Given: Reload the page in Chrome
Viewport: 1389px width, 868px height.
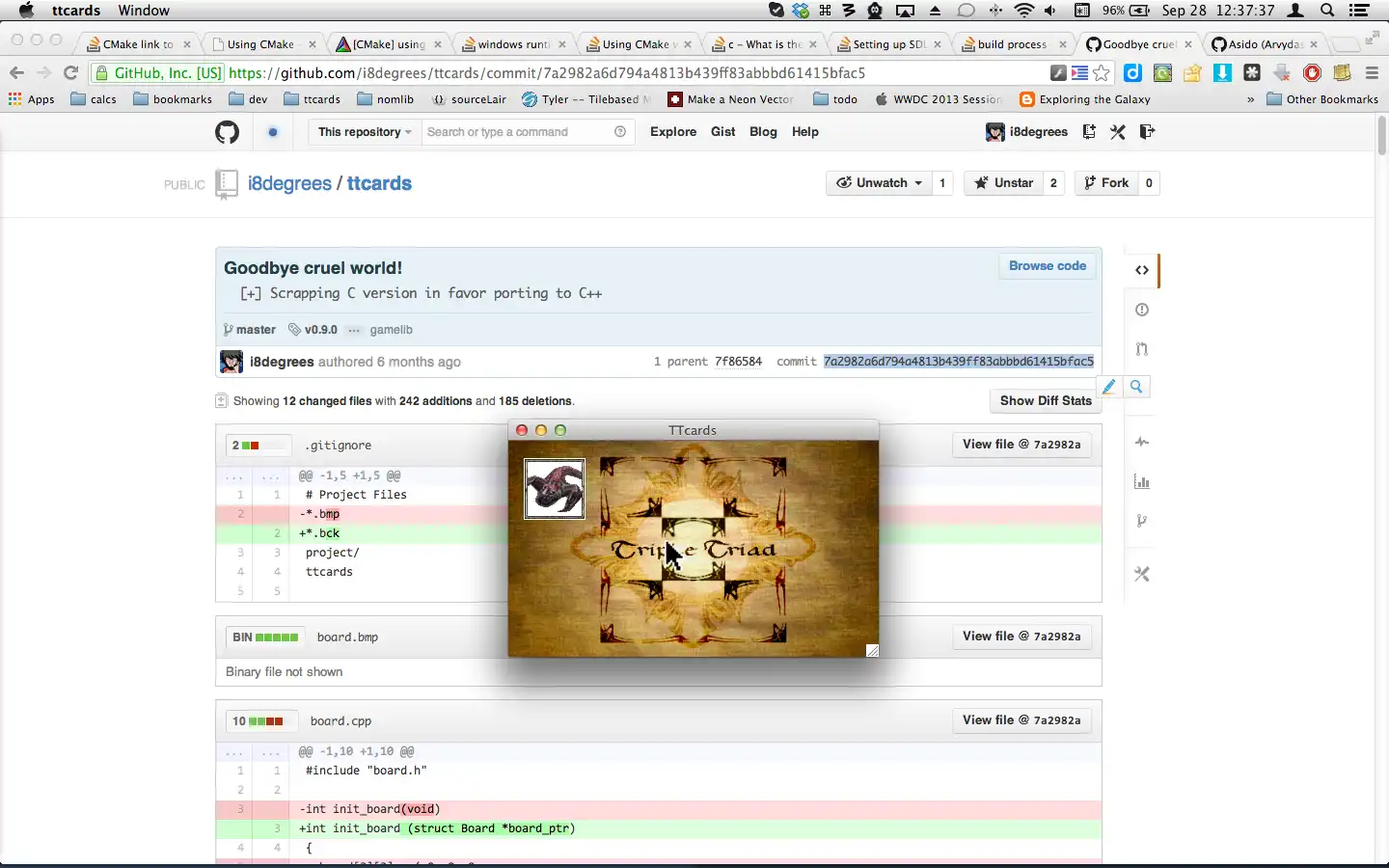Looking at the screenshot, I should coord(70,72).
